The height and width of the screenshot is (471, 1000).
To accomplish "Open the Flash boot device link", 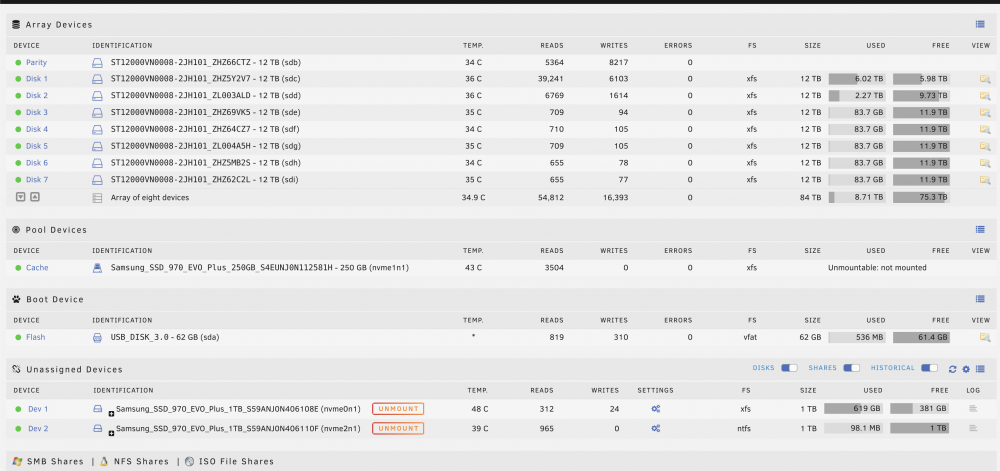I will click(x=36, y=337).
